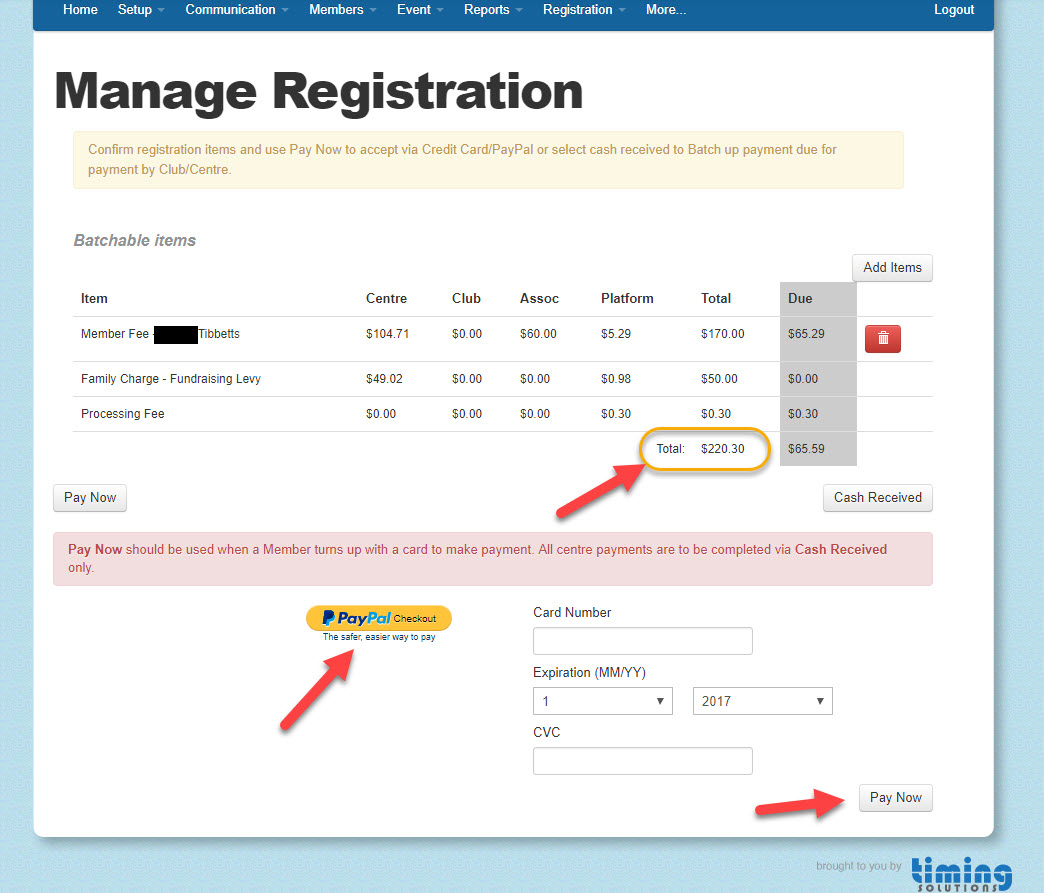
Task: Click the Cash Received button
Action: 878,498
